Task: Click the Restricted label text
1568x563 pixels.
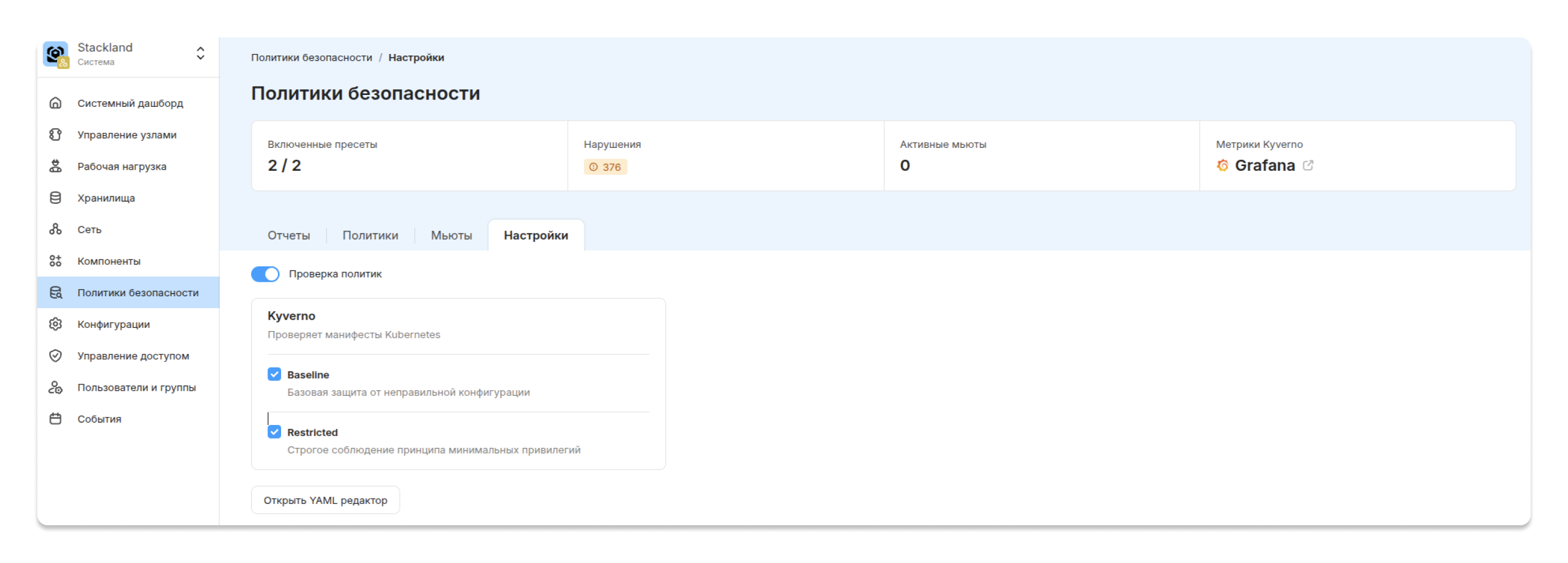Action: [x=312, y=433]
